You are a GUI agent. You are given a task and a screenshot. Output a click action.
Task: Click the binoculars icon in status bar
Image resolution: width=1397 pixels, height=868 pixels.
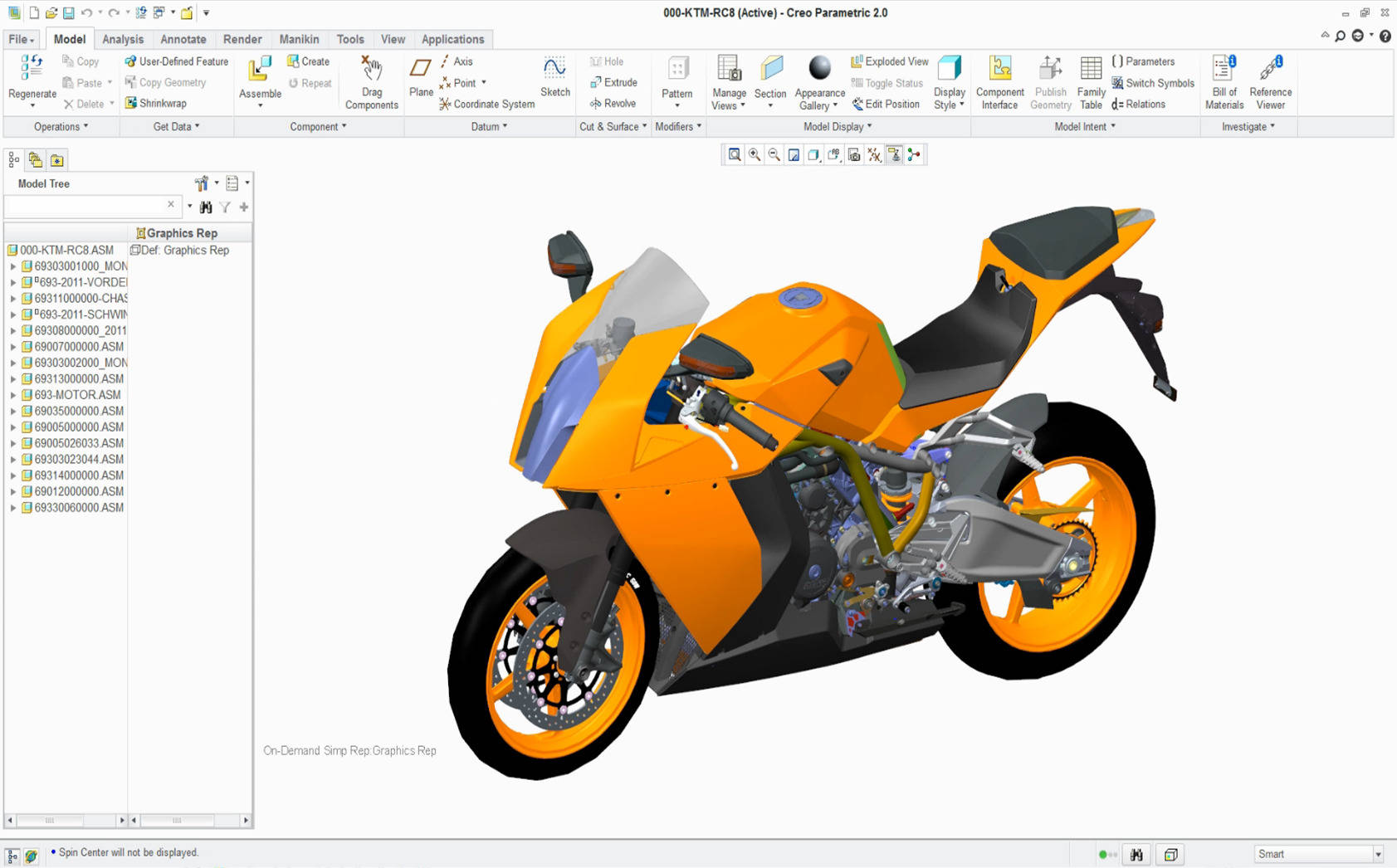click(x=1136, y=854)
